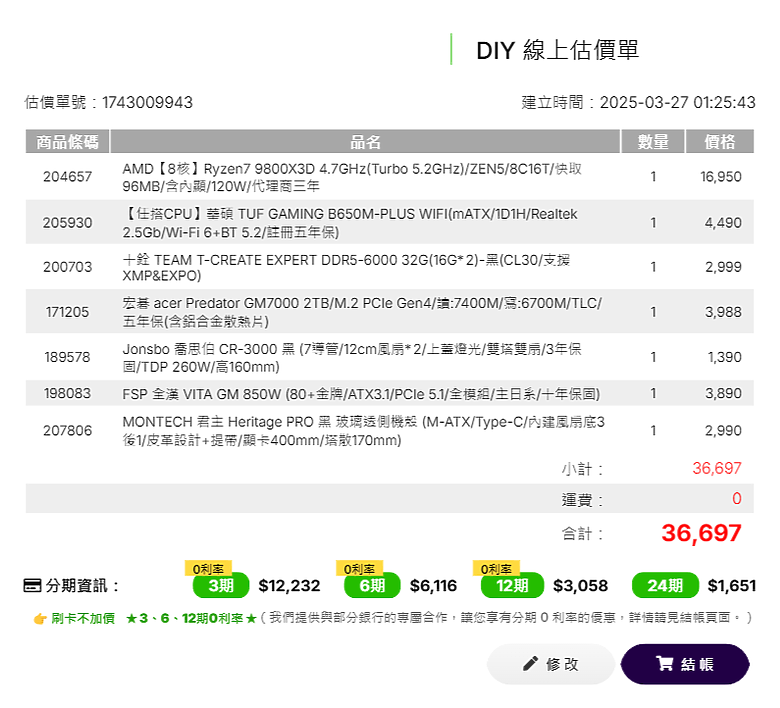Viewport: 780px width, 708px height.
Task: Click the installment amount $12,232
Action: [x=289, y=586]
